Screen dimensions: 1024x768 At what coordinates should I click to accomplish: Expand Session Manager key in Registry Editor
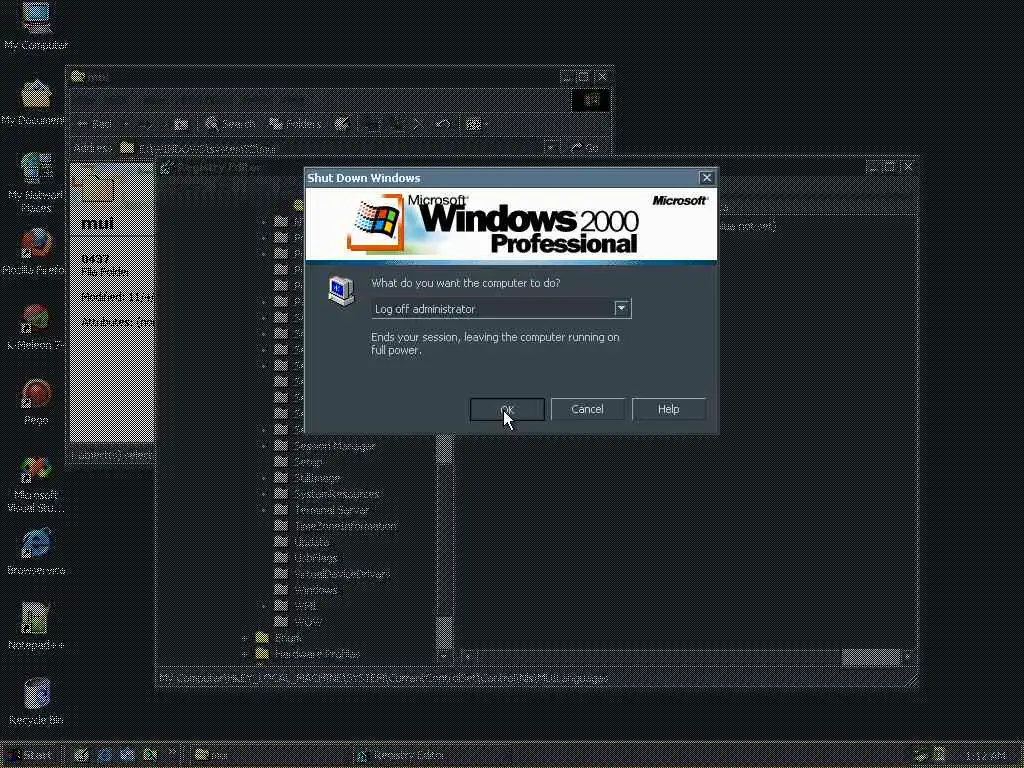pos(263,446)
